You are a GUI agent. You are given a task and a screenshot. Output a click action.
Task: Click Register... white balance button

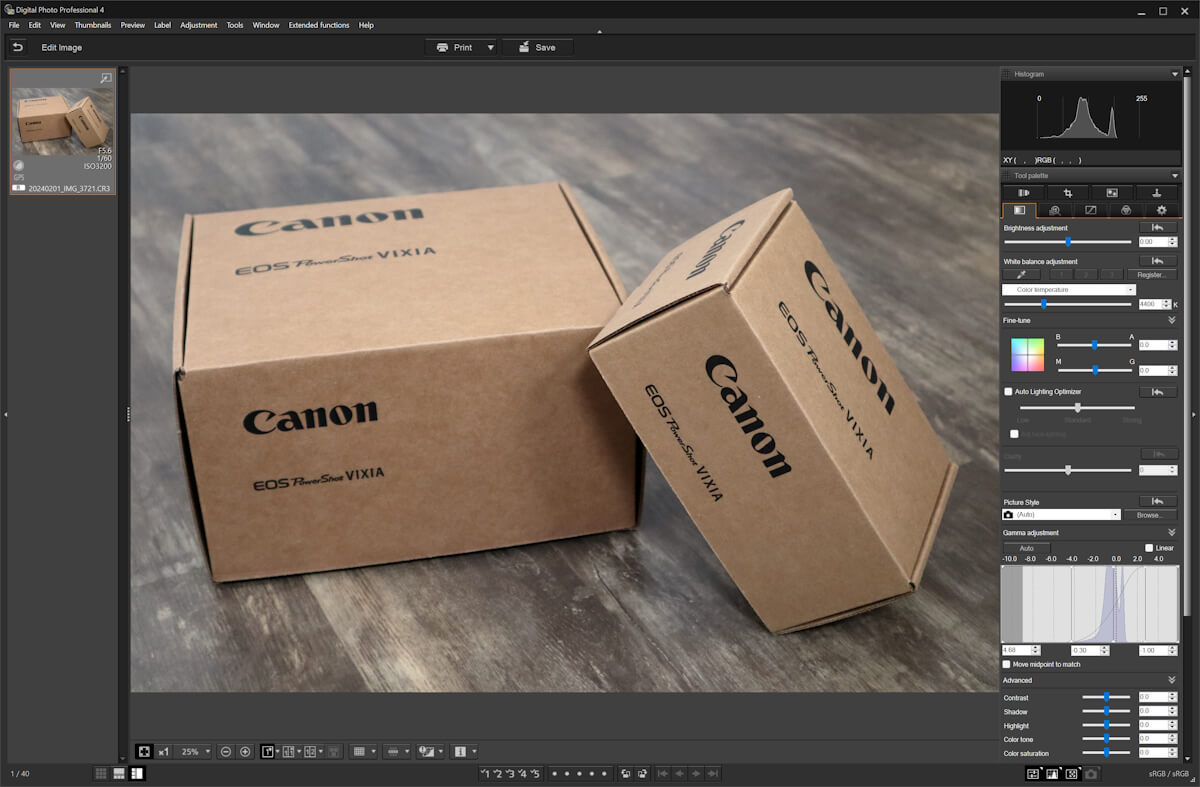(x=1151, y=274)
